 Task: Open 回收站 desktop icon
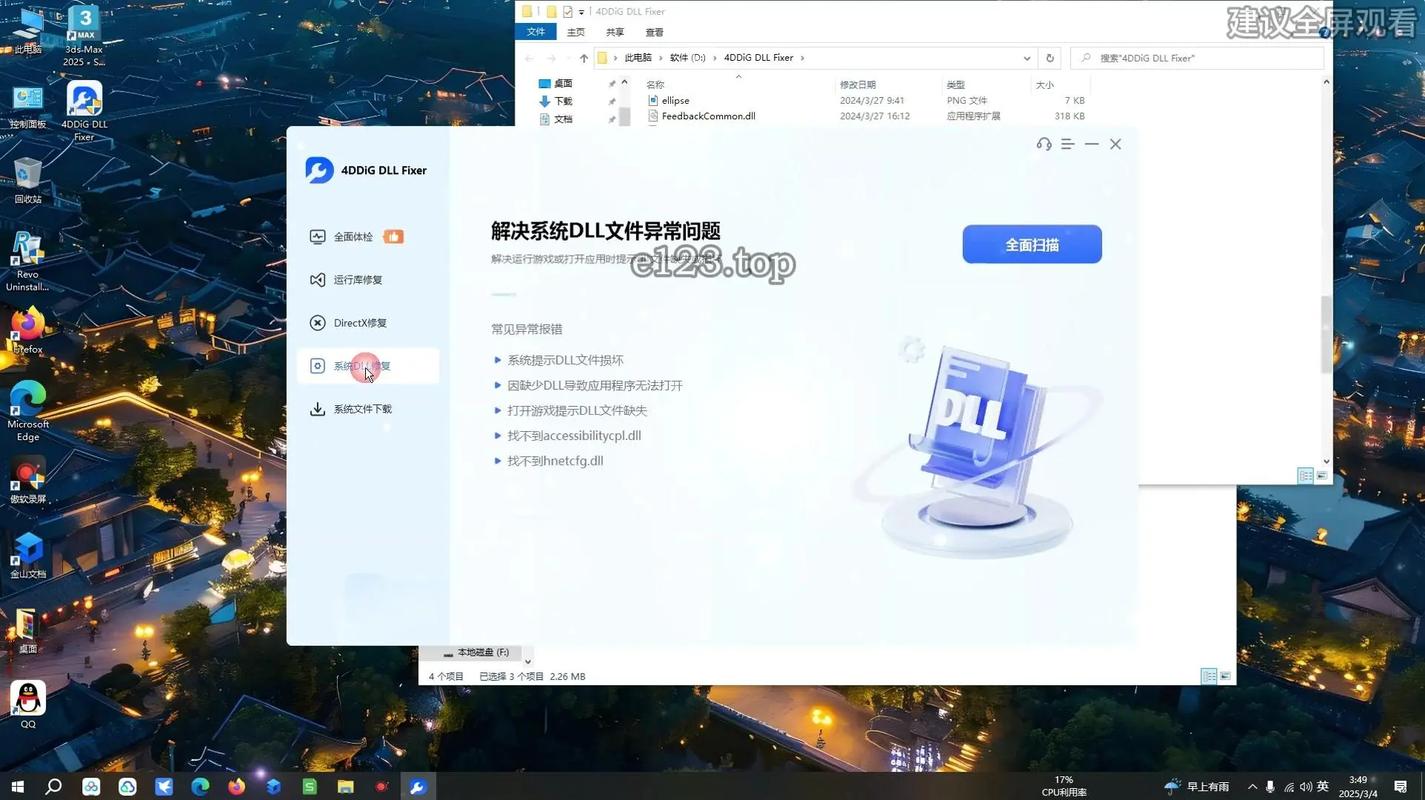28,181
